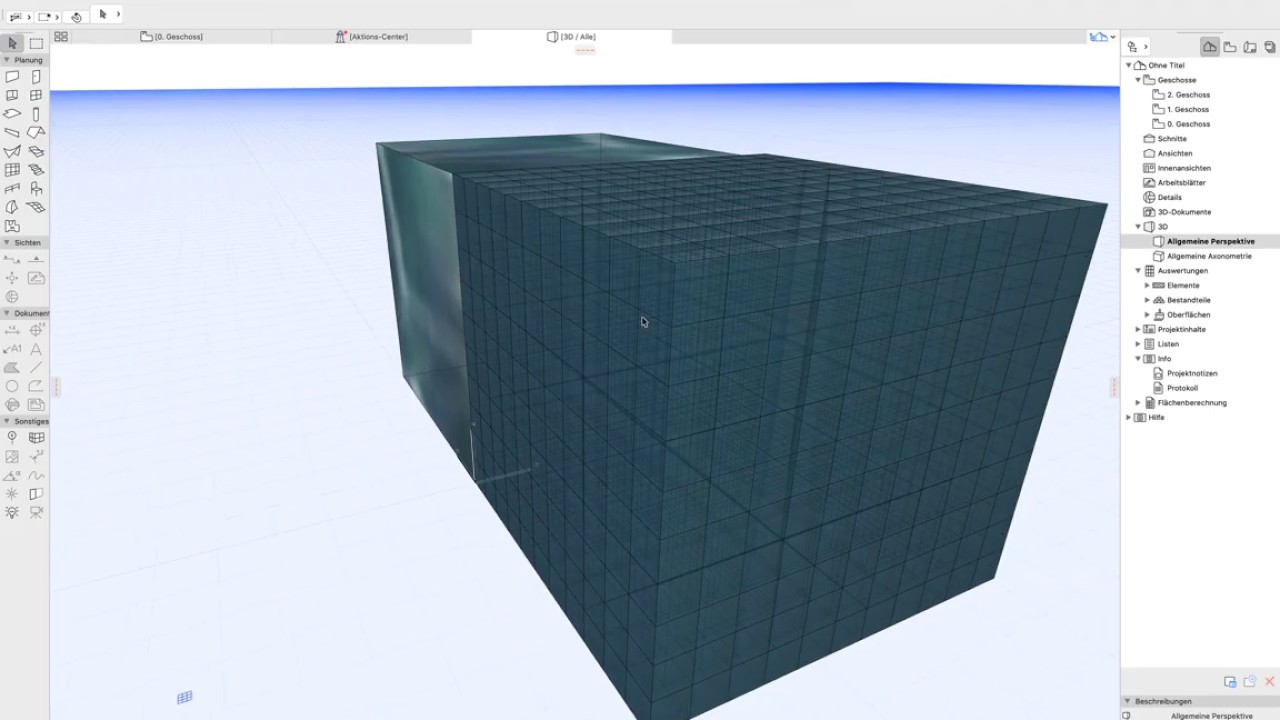Open the navigator project chooser popup

(x=1136, y=46)
